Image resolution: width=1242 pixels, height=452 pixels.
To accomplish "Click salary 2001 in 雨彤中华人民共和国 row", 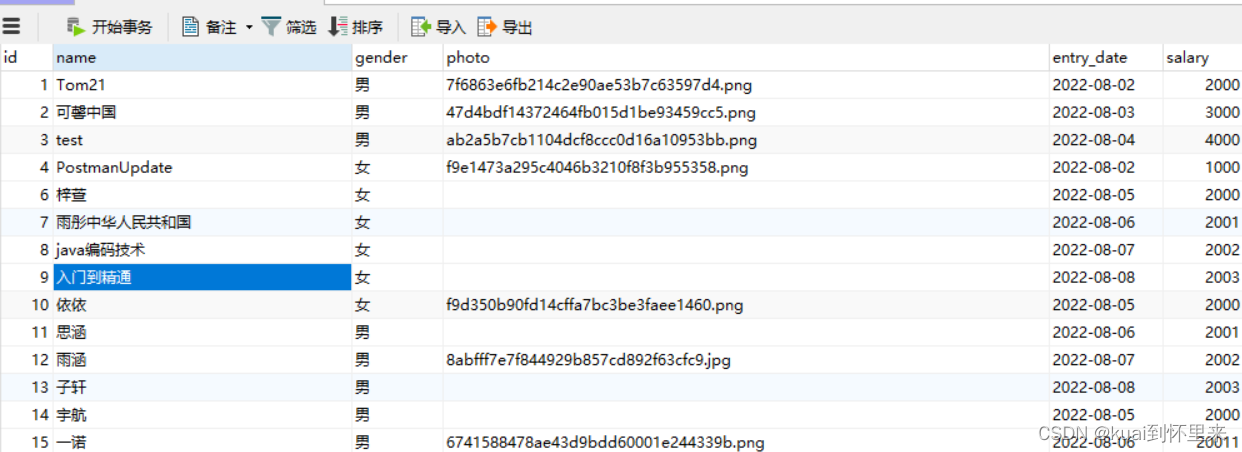I will [x=1203, y=222].
